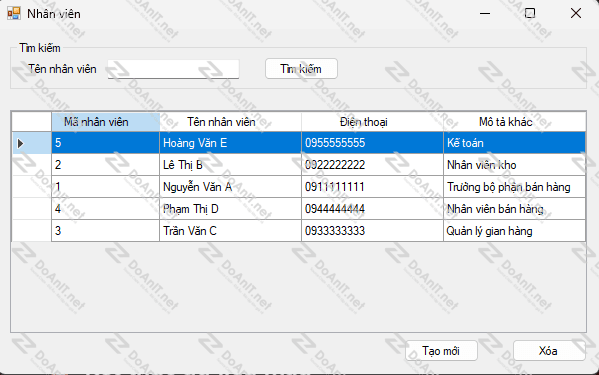The height and width of the screenshot is (375, 599).
Task: Select the Nguyễn Văn A name cell
Action: pos(230,187)
